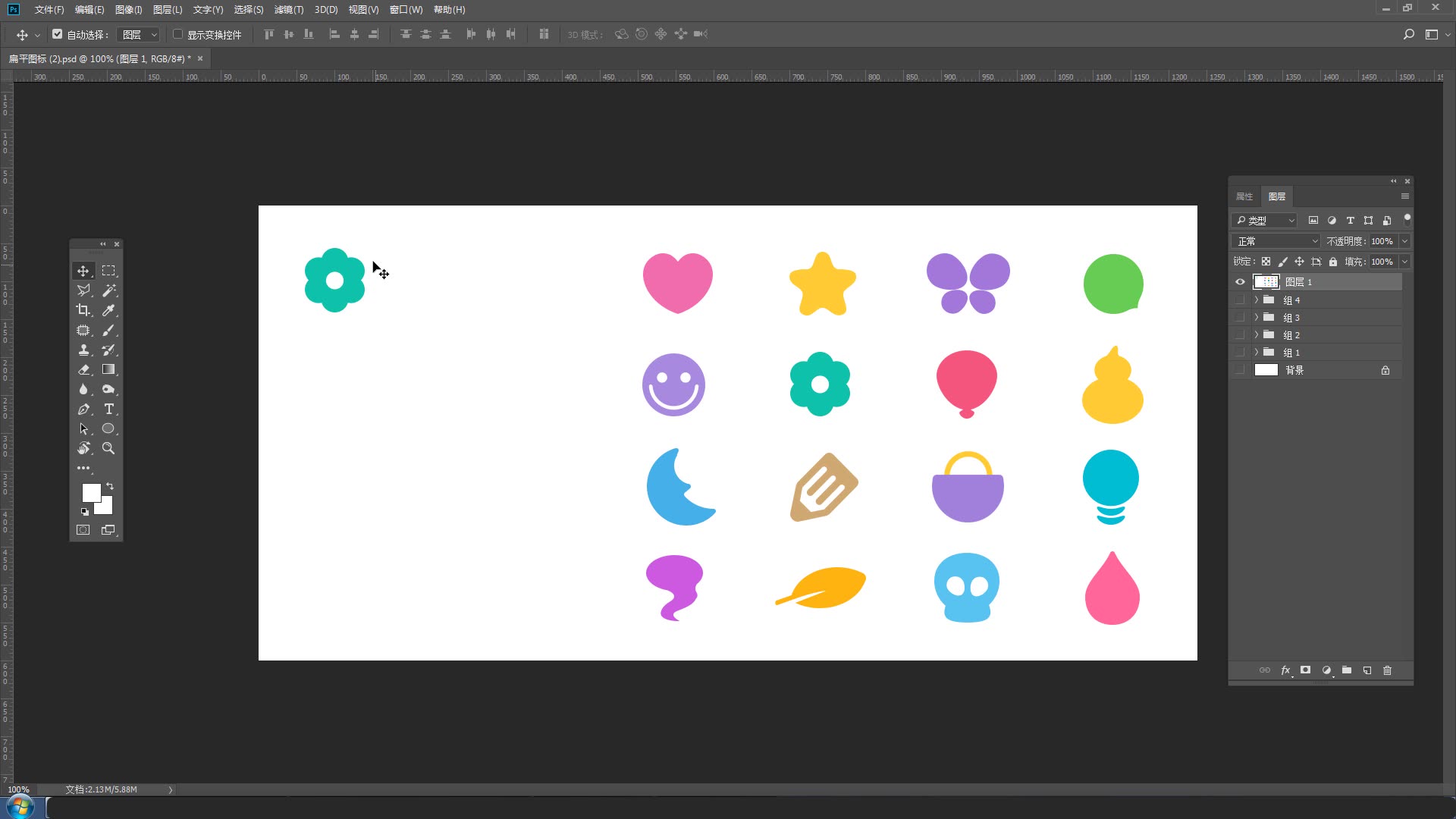The image size is (1456, 819).
Task: Open the 编辑(E) menu
Action: tap(89, 10)
